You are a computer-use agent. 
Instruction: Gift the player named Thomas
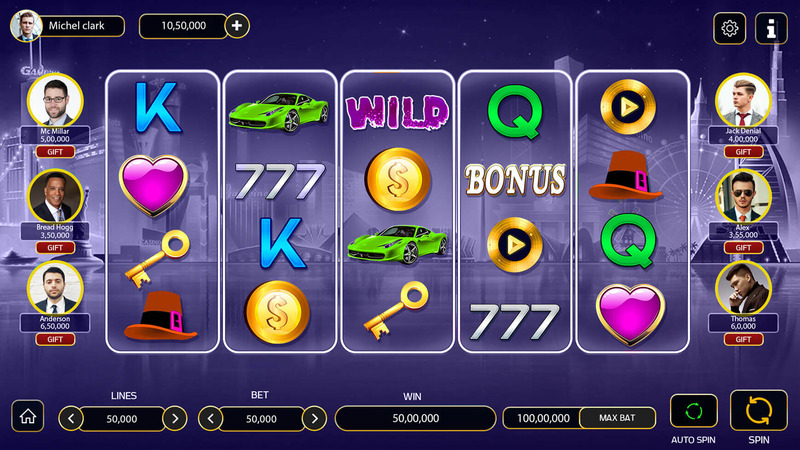coord(743,339)
